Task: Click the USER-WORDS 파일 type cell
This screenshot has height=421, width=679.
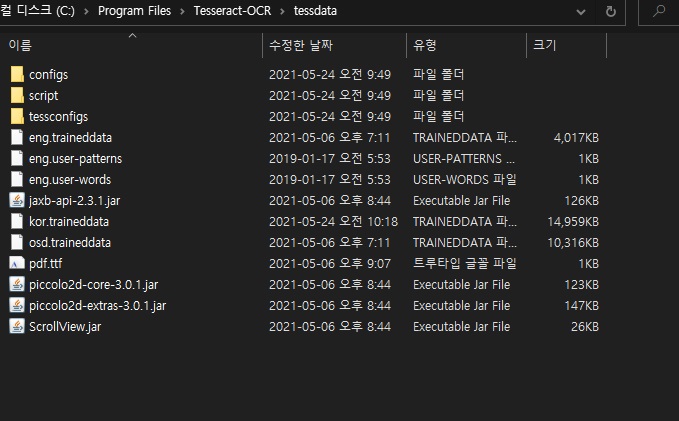Action: pos(465,179)
